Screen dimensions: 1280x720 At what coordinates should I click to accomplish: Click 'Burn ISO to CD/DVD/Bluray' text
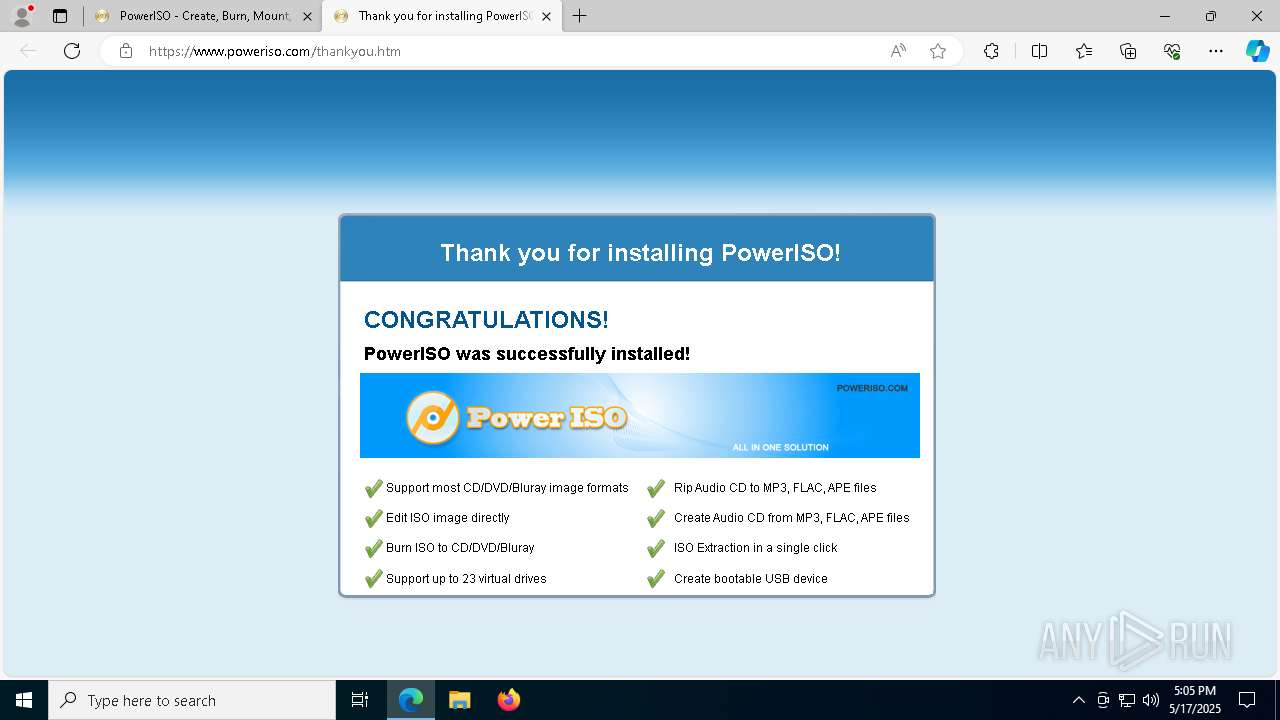[x=460, y=548]
